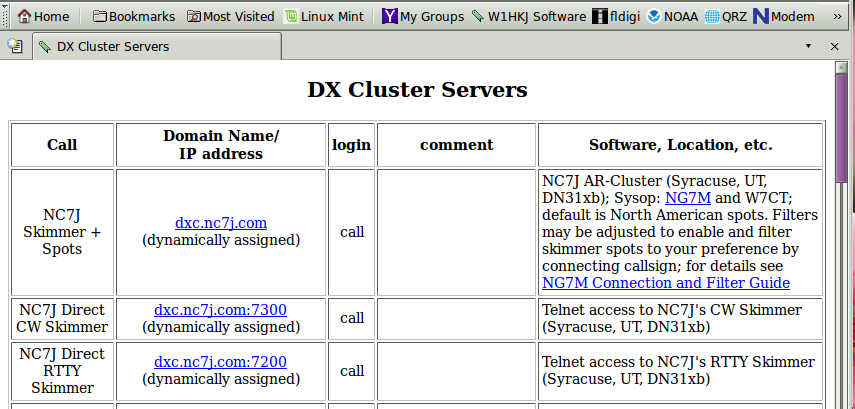The image size is (855, 409).
Task: Click the call login cell in CW Skimmer row
Action: pos(351,318)
